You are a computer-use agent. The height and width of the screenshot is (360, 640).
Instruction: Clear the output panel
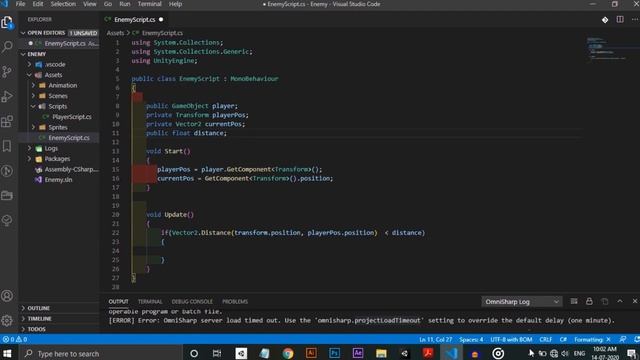574,301
